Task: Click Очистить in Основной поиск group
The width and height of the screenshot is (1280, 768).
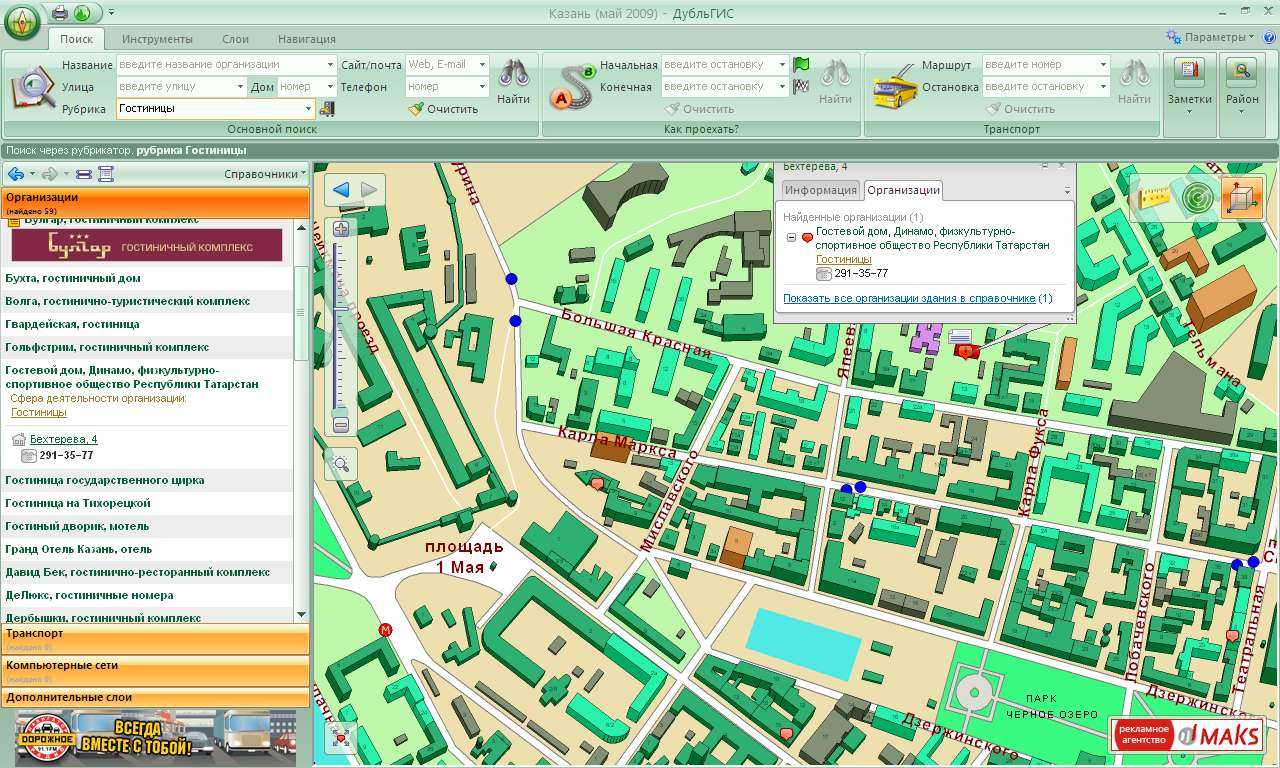Action: coord(443,109)
